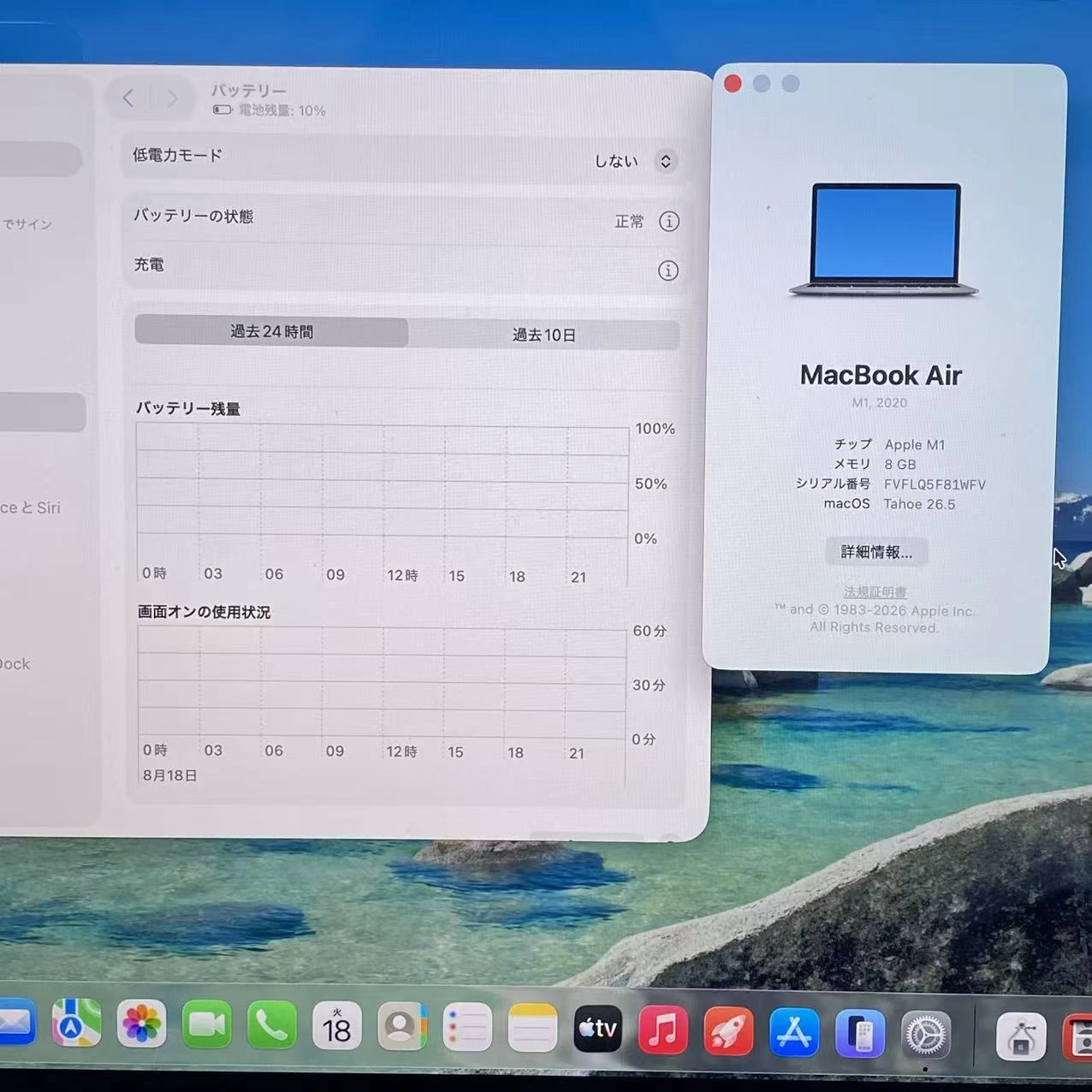
Task: Click チップ value Apple M1
Action: (x=915, y=445)
